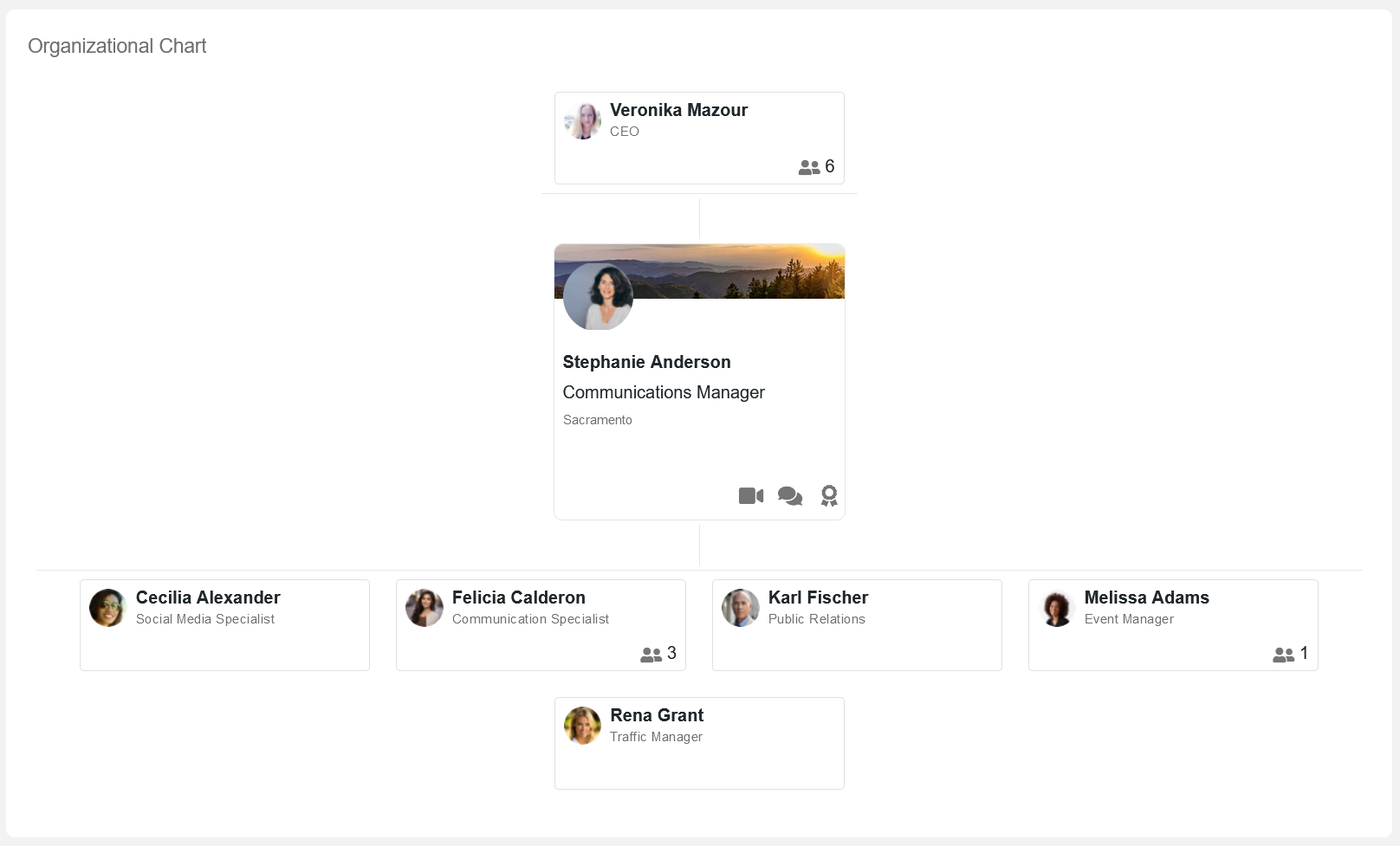Click the Organizational Chart heading
The image size is (1400, 846).
tap(117, 46)
